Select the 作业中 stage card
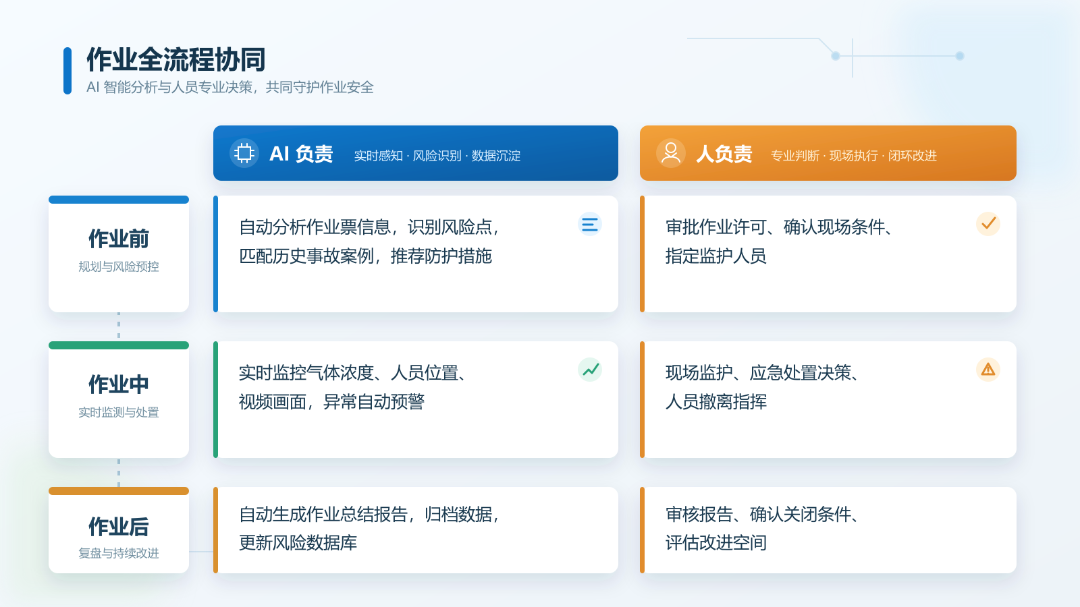Screen dimensions: 1080x607 (x=118, y=400)
